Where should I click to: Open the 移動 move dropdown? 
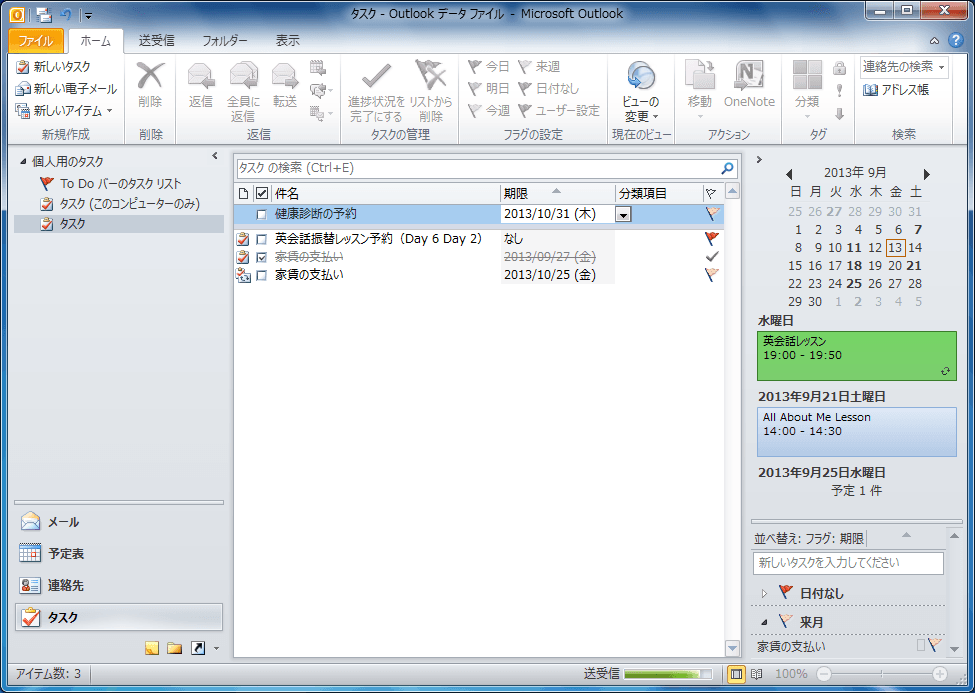coord(700,90)
